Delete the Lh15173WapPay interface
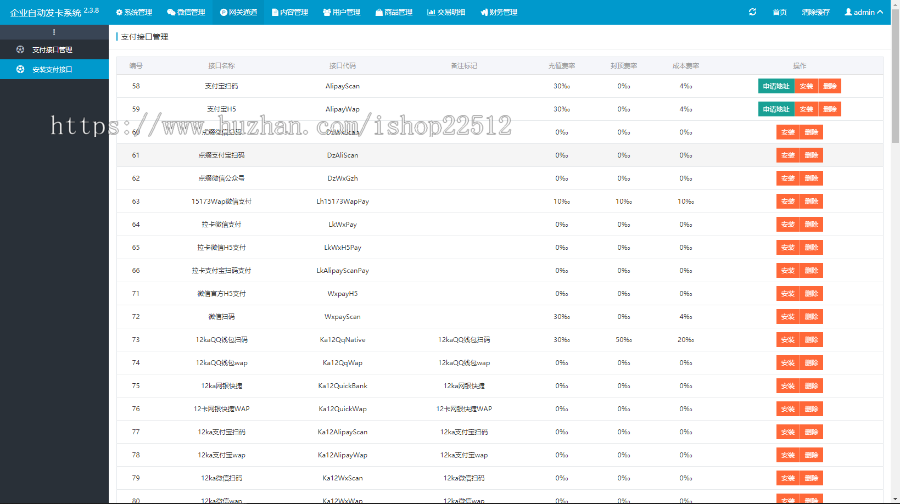Image resolution: width=900 pixels, height=504 pixels. click(x=811, y=201)
